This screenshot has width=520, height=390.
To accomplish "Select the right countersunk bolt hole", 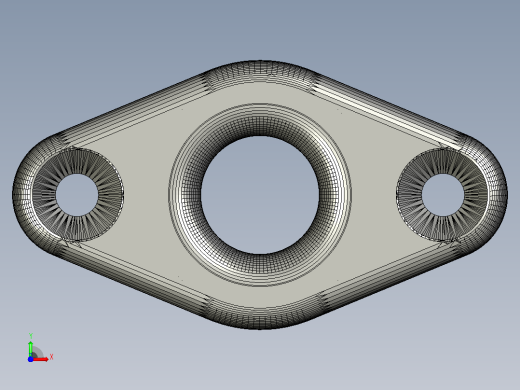I will [443, 195].
